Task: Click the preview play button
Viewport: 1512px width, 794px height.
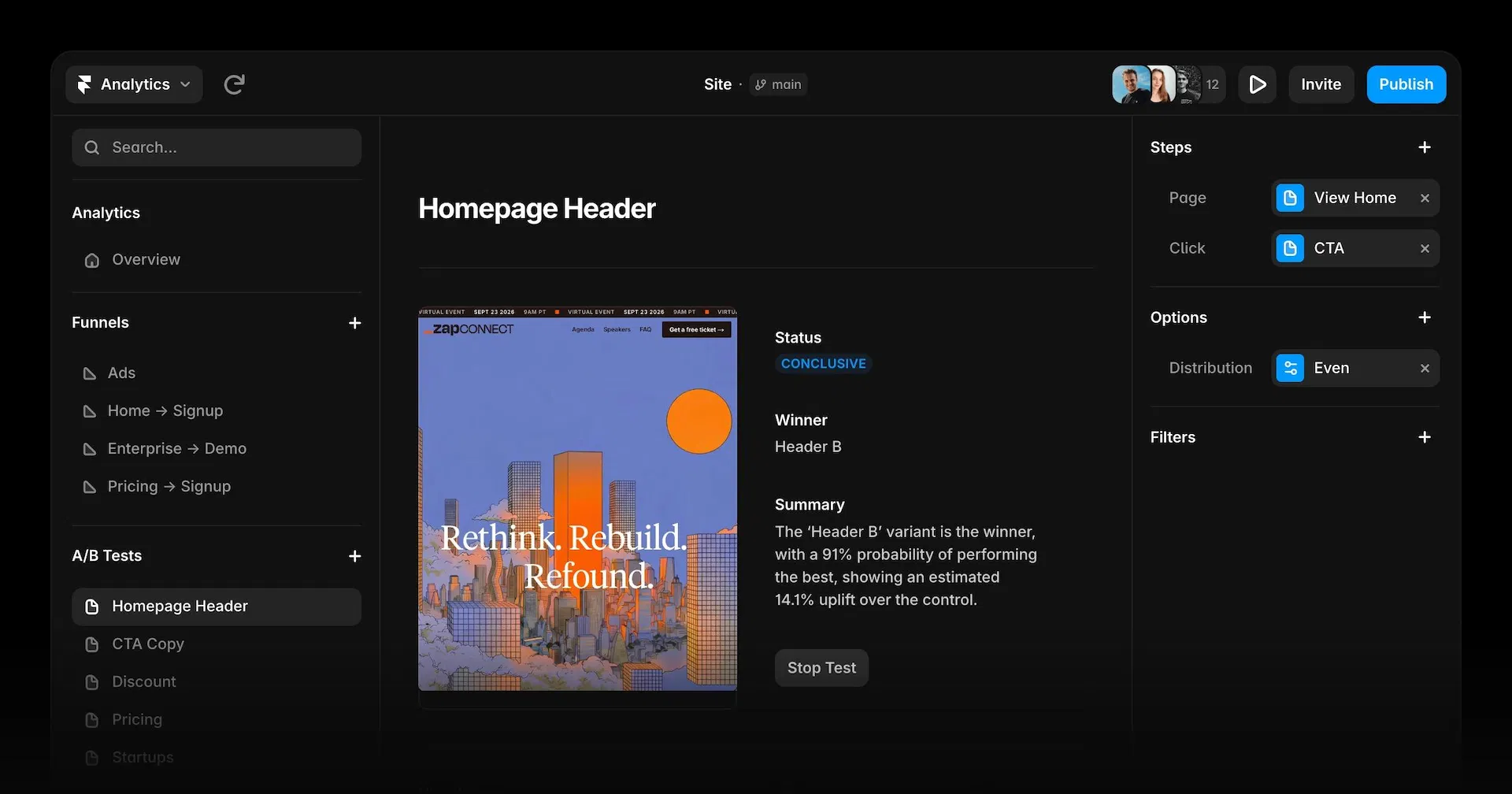Action: (x=1258, y=84)
